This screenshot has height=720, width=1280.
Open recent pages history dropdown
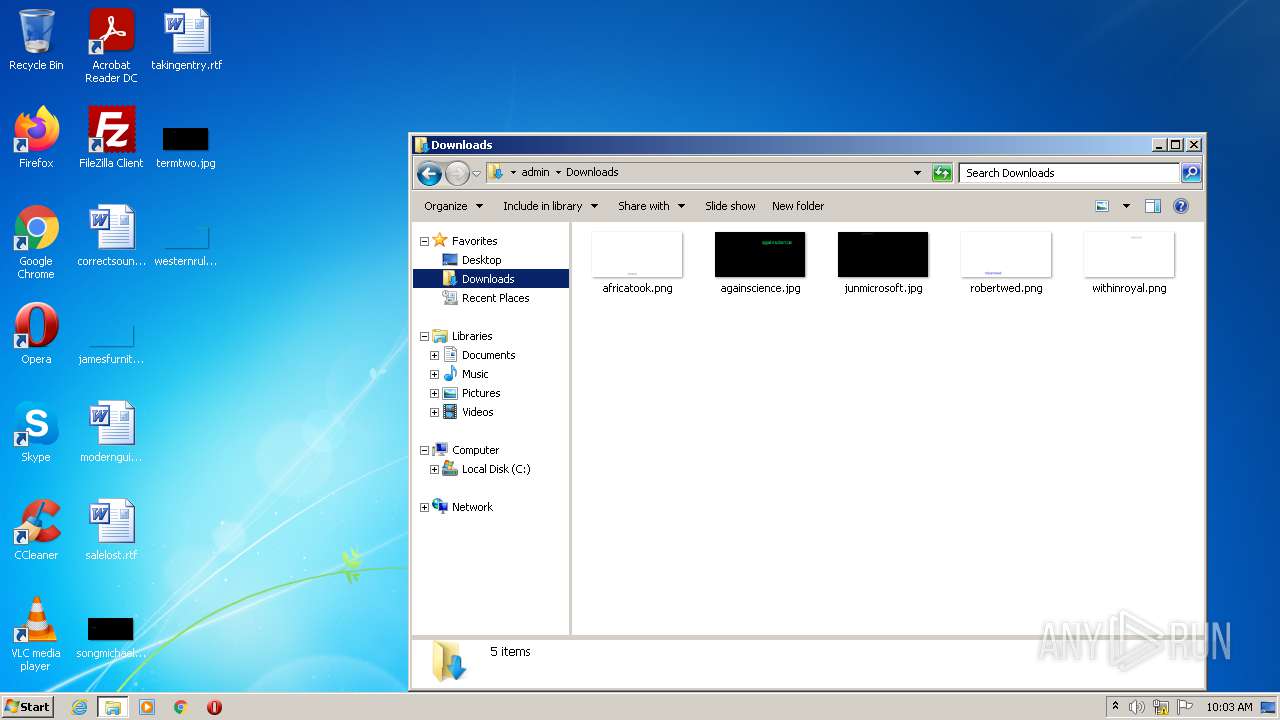[476, 173]
